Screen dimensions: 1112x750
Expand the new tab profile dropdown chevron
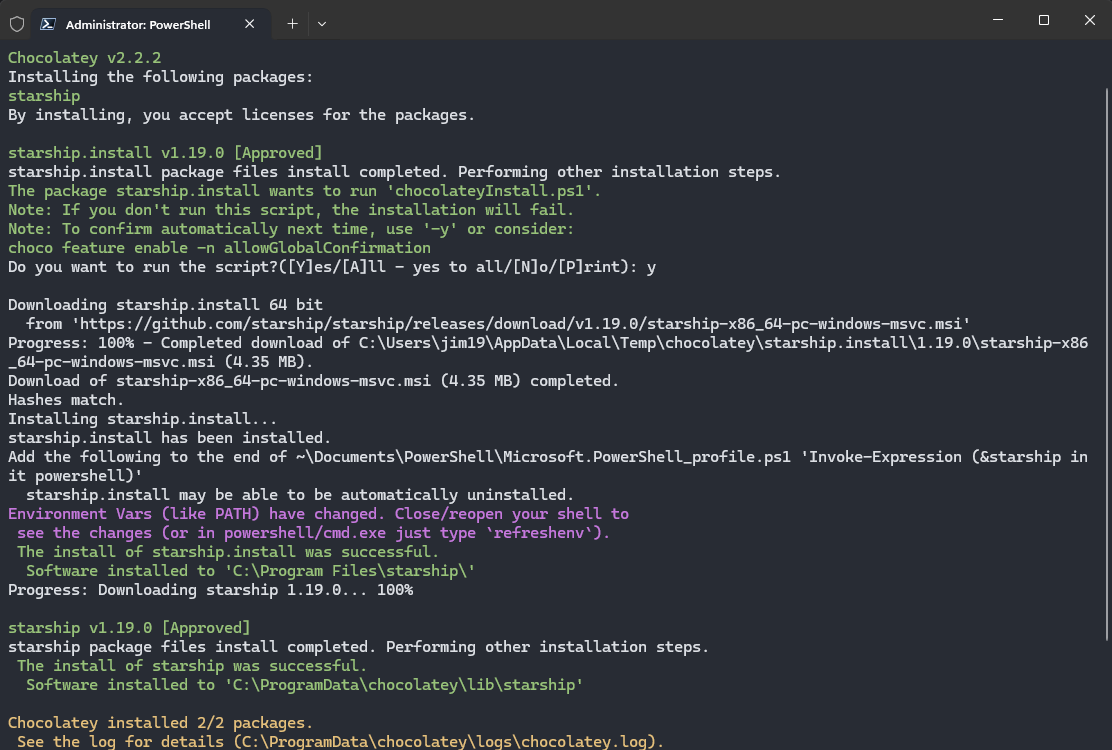(322, 24)
